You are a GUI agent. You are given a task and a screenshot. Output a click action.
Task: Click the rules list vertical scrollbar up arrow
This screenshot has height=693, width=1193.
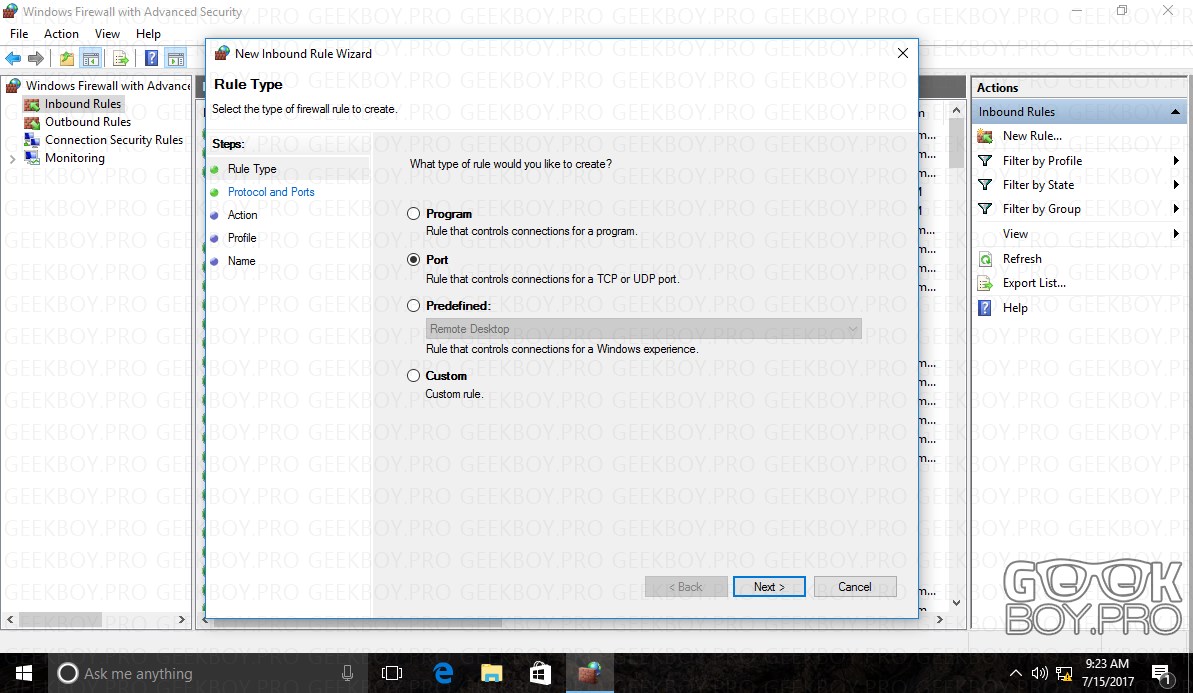coord(956,111)
